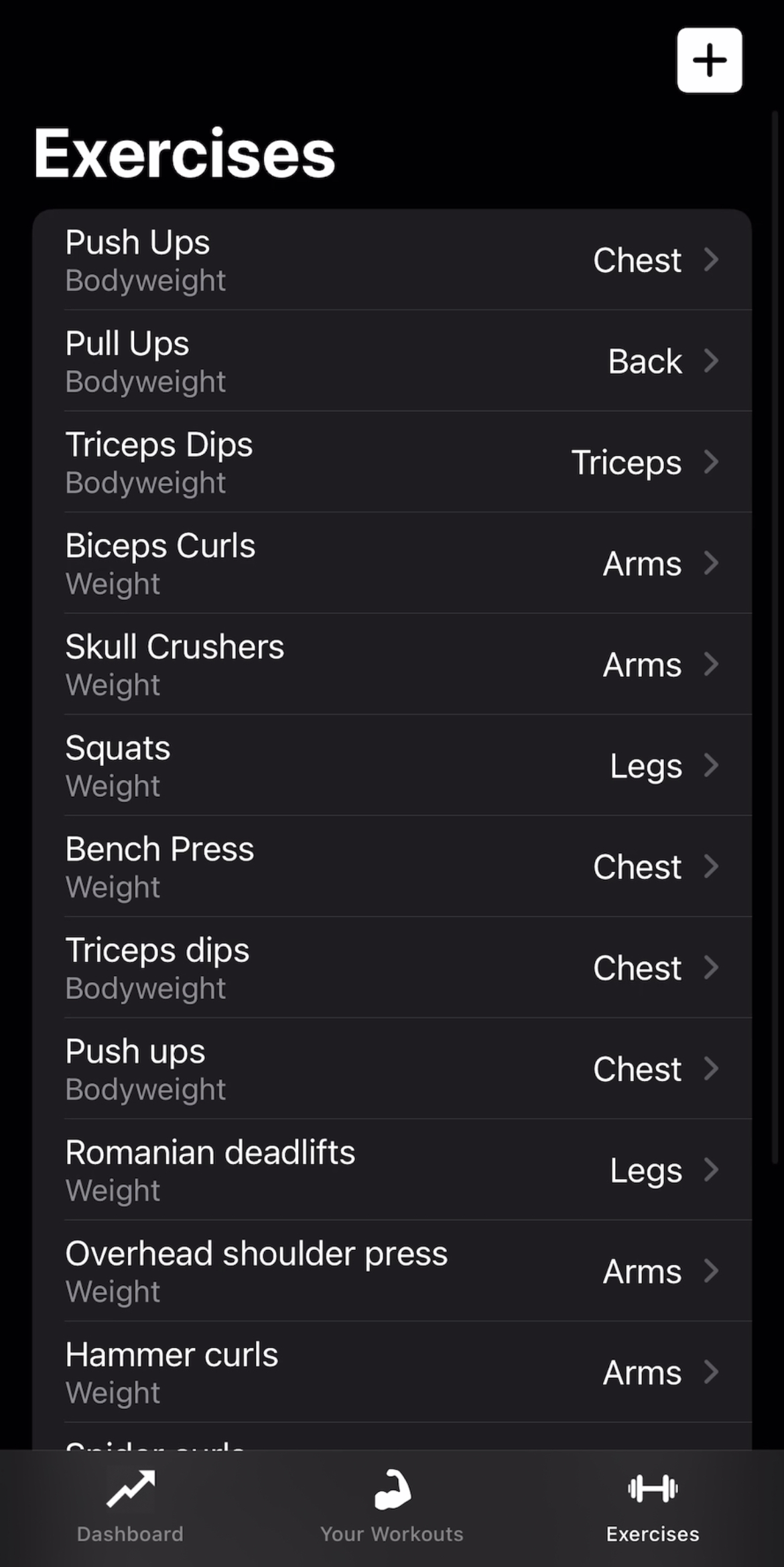Open the Push ups bodyweight entry
Viewport: 784px width, 1567px height.
pyautogui.click(x=335, y=1068)
